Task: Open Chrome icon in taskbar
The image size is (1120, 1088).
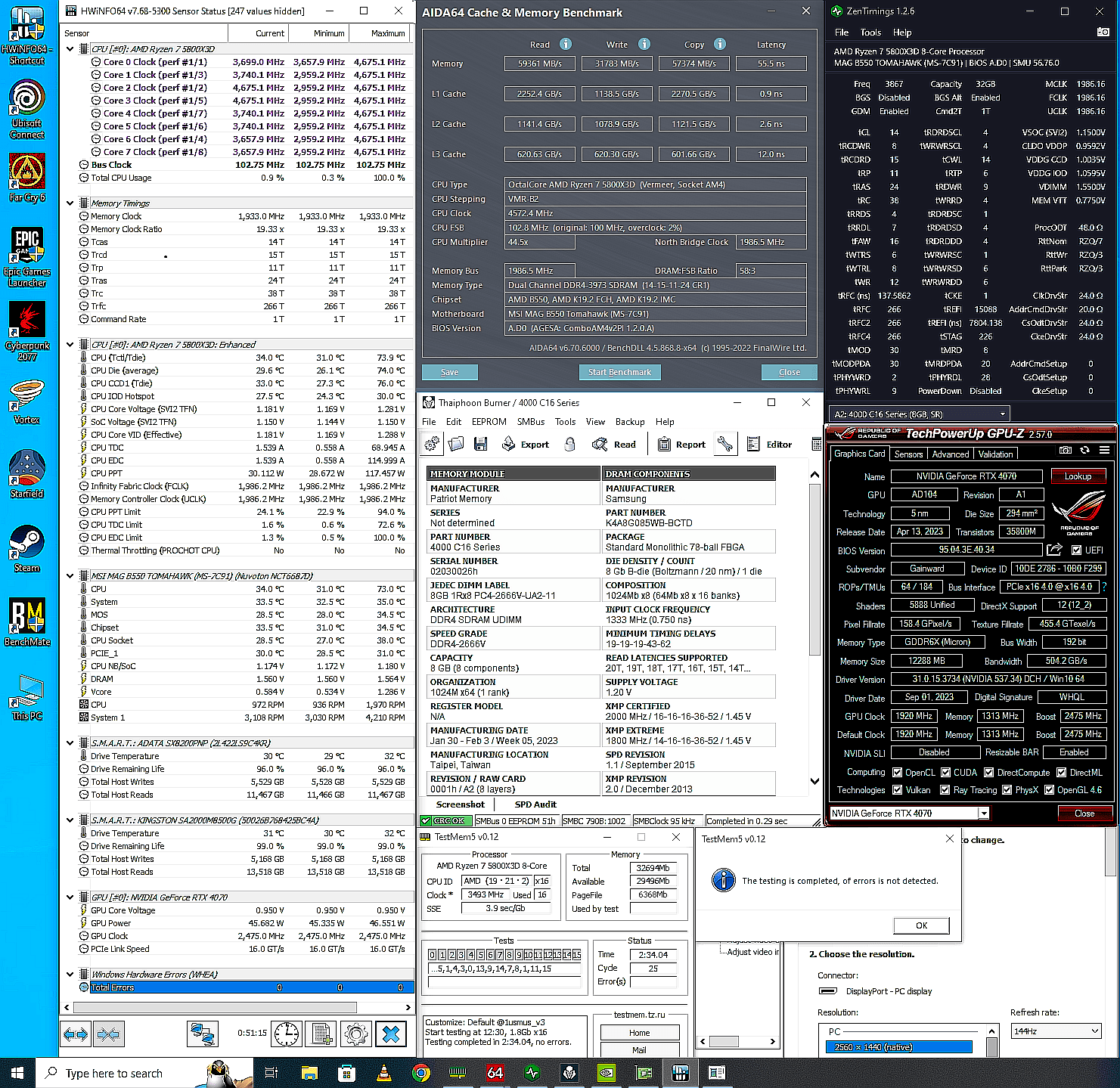Action: [x=421, y=1073]
